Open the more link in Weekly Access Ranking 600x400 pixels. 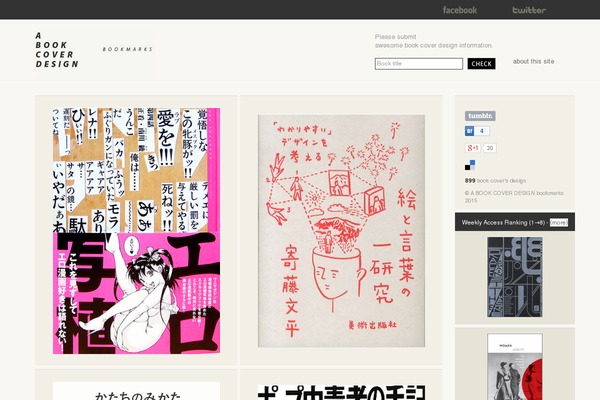[x=559, y=222]
